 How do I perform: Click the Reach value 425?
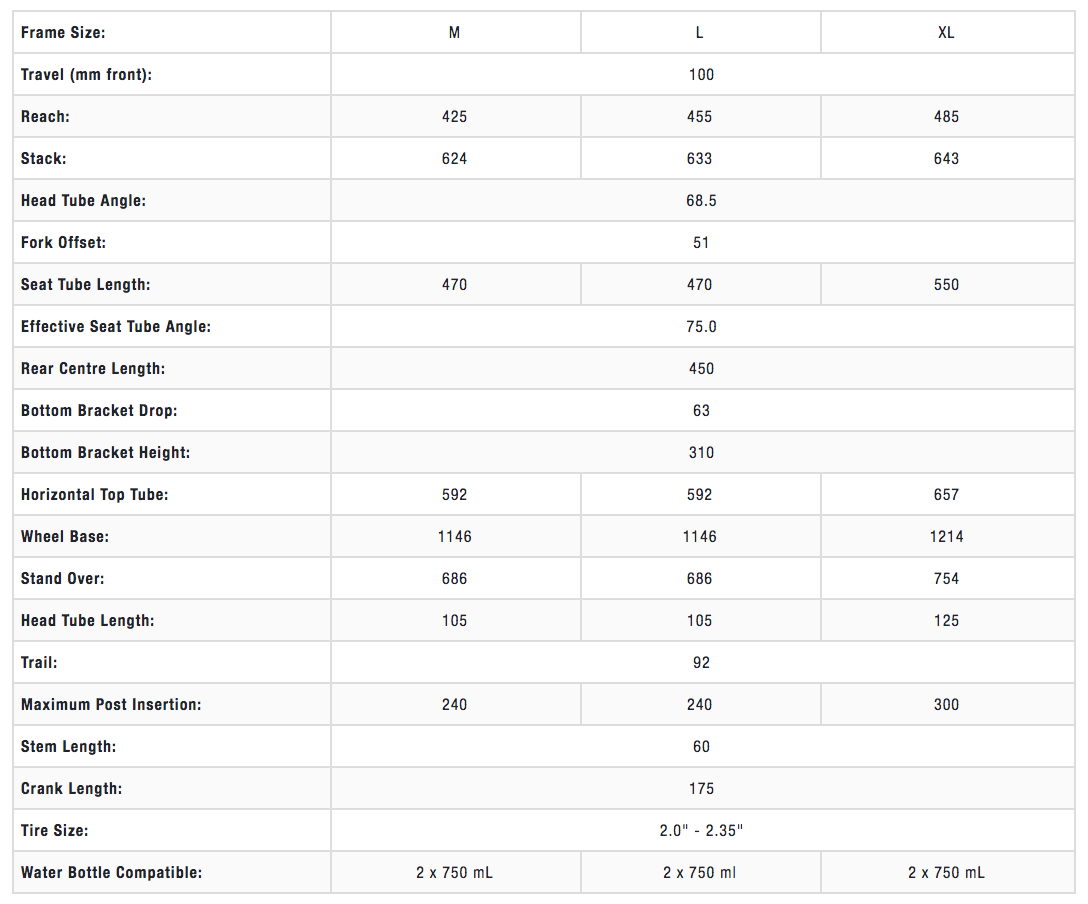[454, 117]
